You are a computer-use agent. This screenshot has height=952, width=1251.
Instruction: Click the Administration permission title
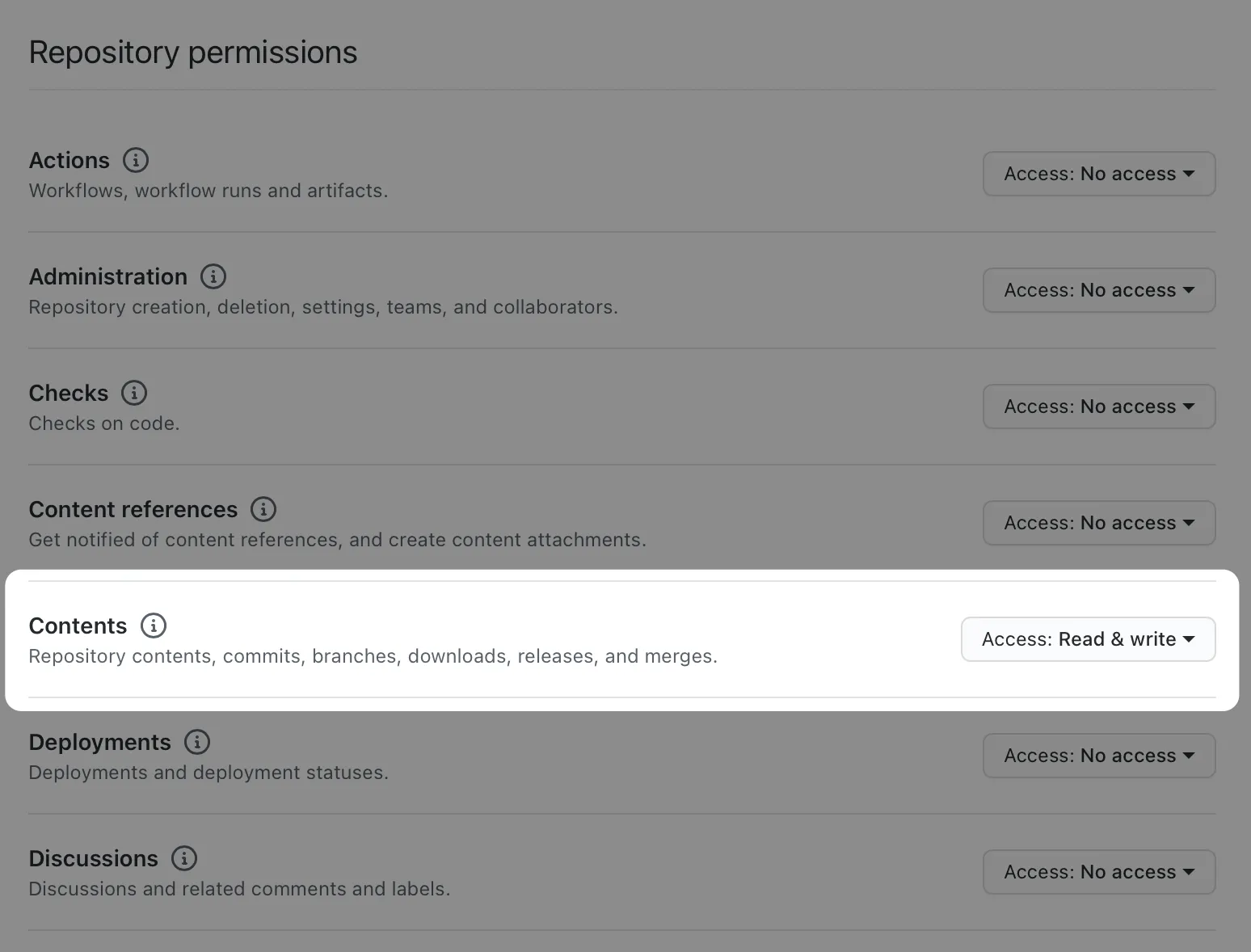pyautogui.click(x=108, y=276)
